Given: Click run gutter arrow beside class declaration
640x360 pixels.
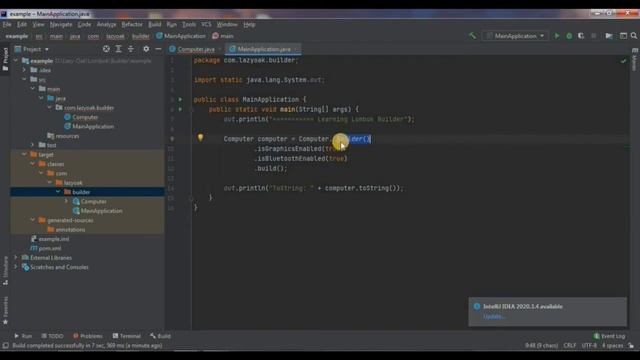Looking at the screenshot, I should (x=180, y=99).
